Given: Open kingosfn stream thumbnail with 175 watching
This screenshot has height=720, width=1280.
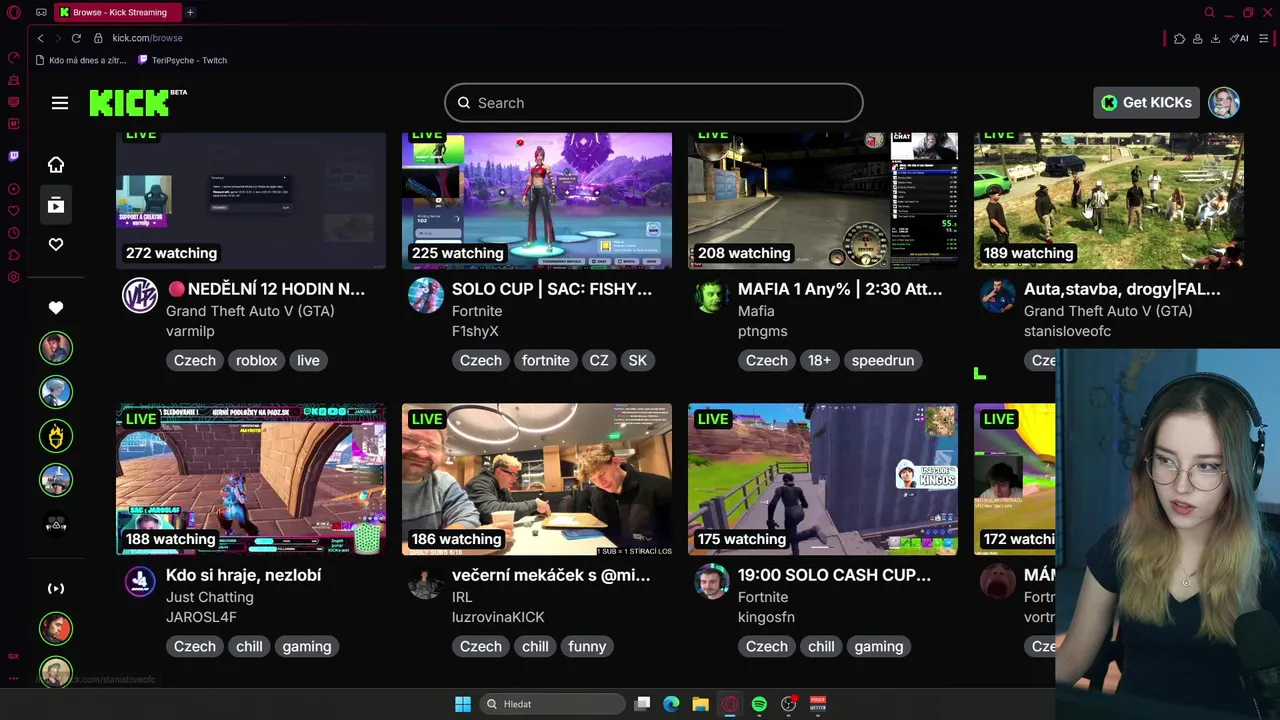Looking at the screenshot, I should pos(823,479).
